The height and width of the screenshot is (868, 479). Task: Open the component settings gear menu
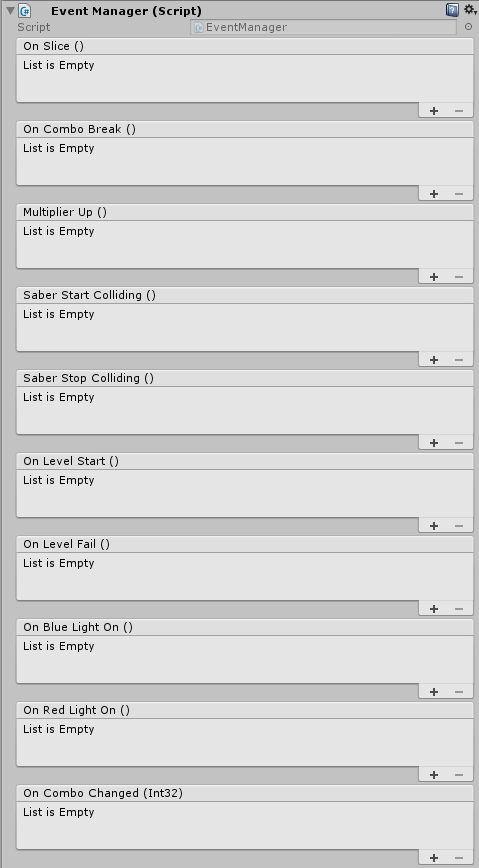[x=470, y=10]
